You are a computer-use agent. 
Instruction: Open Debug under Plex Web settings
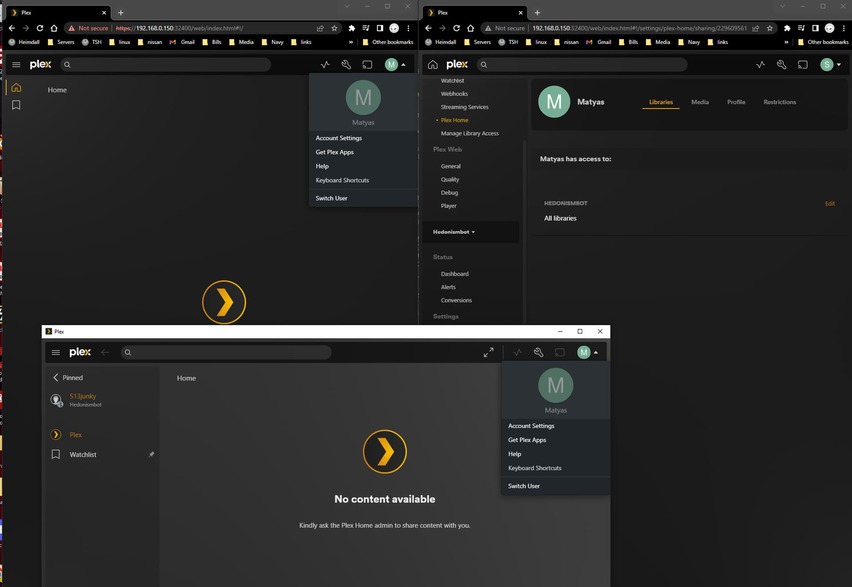(x=449, y=192)
